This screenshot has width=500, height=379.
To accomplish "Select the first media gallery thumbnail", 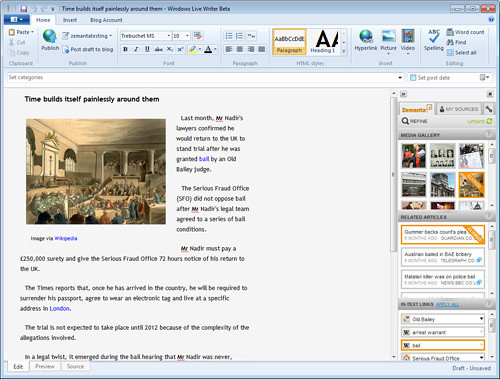I will point(414,156).
